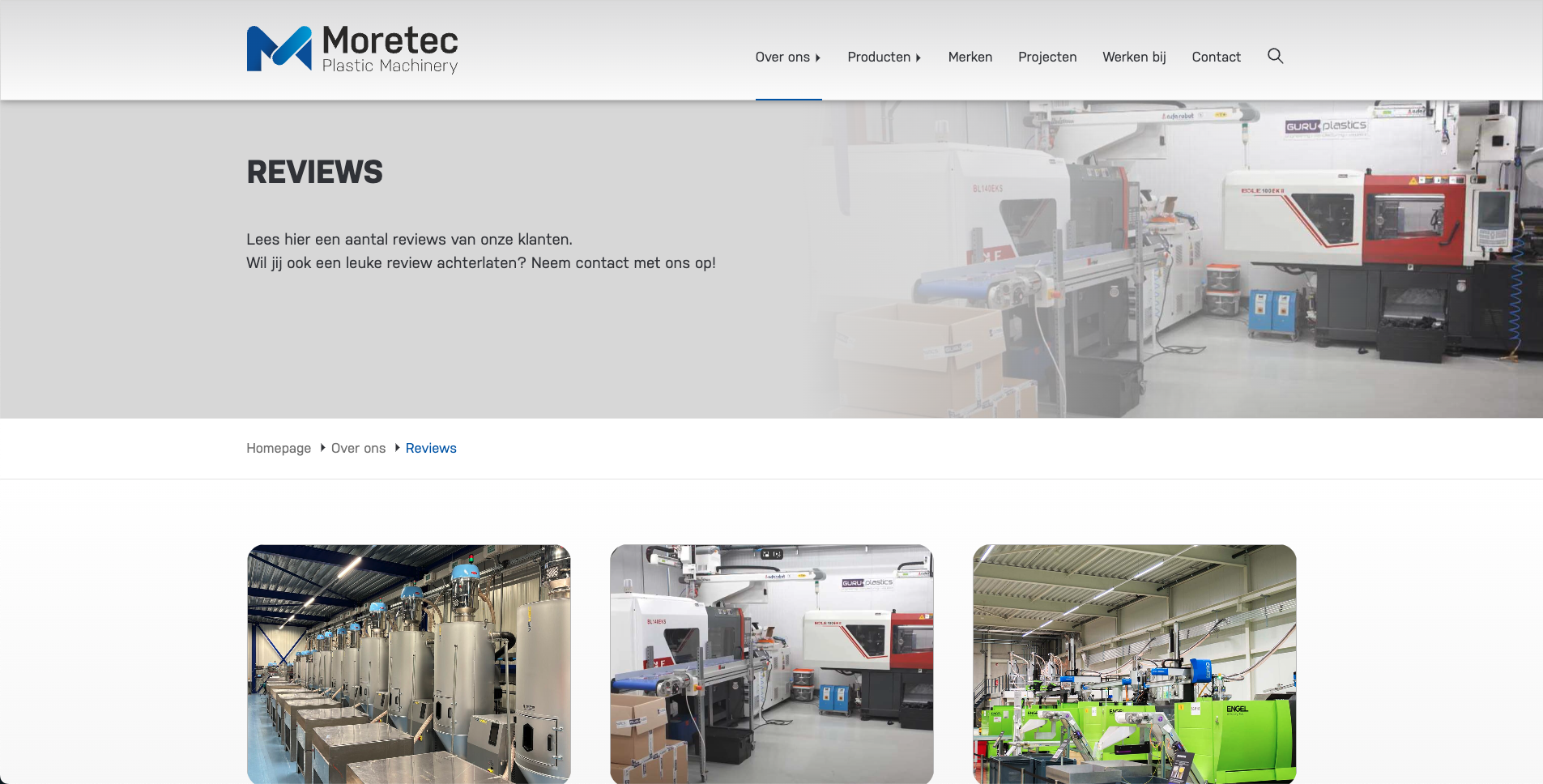The width and height of the screenshot is (1543, 784).
Task: Go to the Merken page
Action: click(x=970, y=57)
